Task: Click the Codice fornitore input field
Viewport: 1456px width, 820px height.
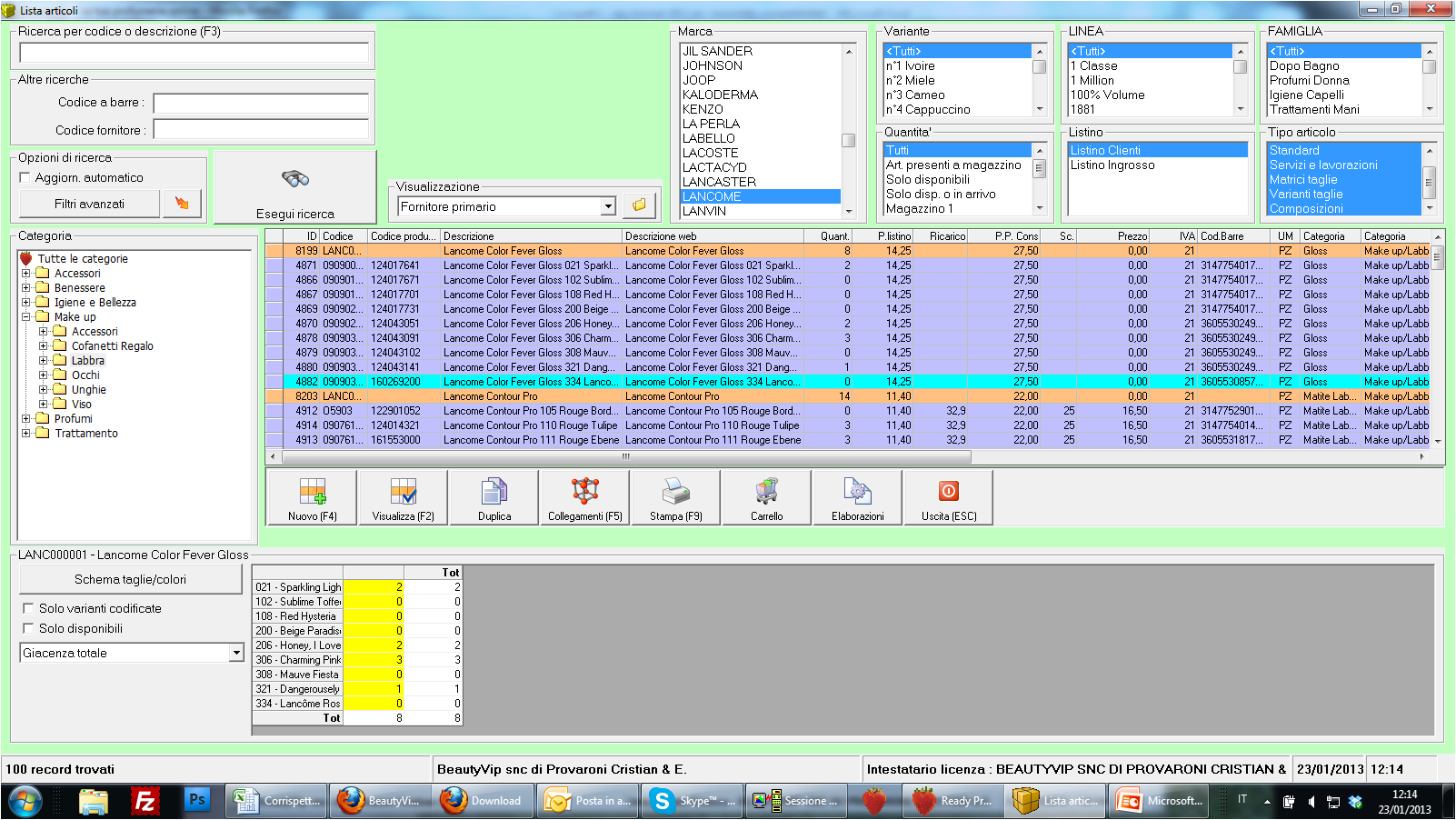Action: click(x=261, y=129)
